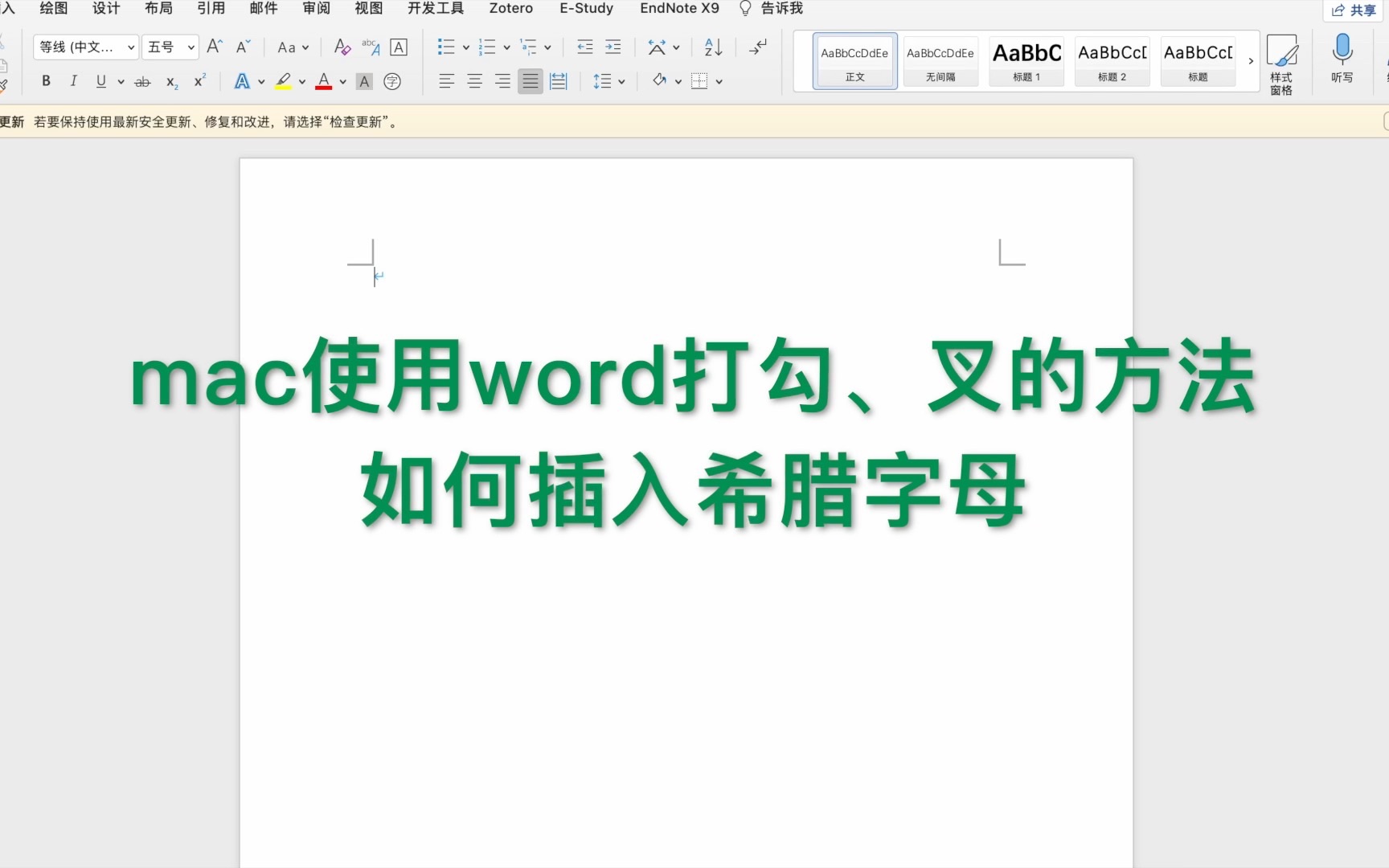Open the 布局 tab
This screenshot has height=868, width=1389.
158,8
